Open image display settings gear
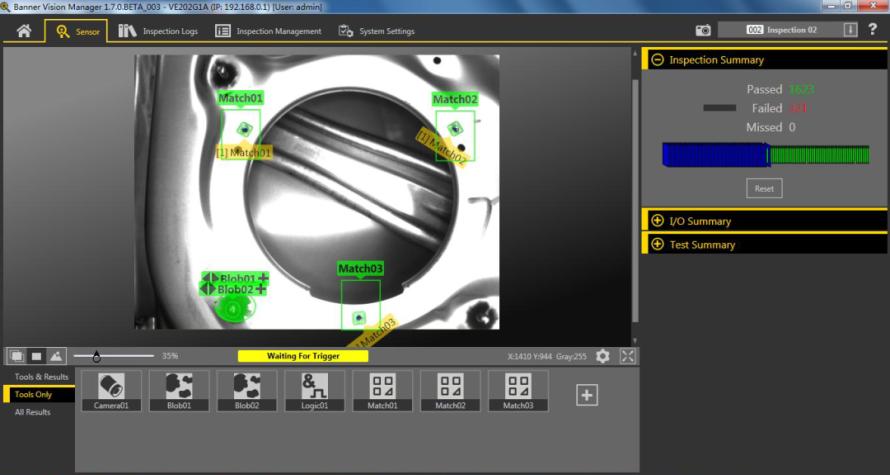This screenshot has height=475, width=890. (602, 356)
